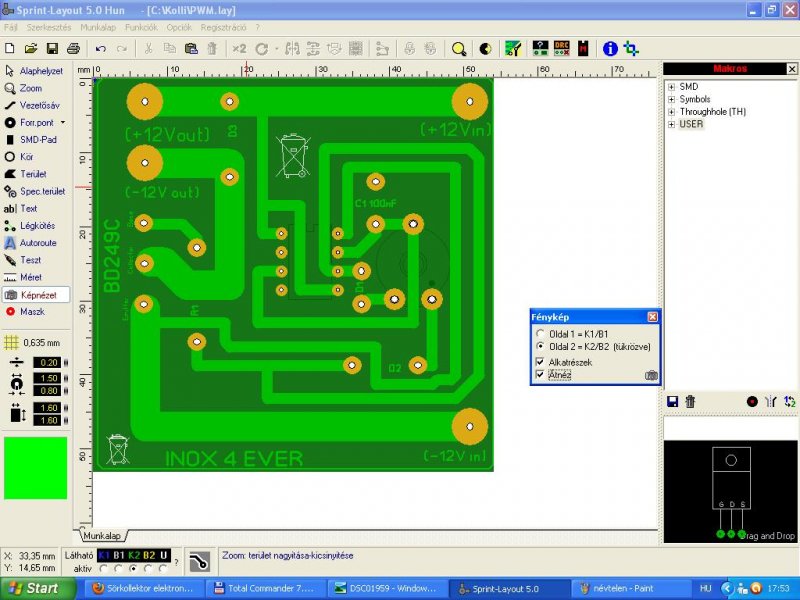Click the Windows Start button
The image size is (800, 600).
(36, 588)
